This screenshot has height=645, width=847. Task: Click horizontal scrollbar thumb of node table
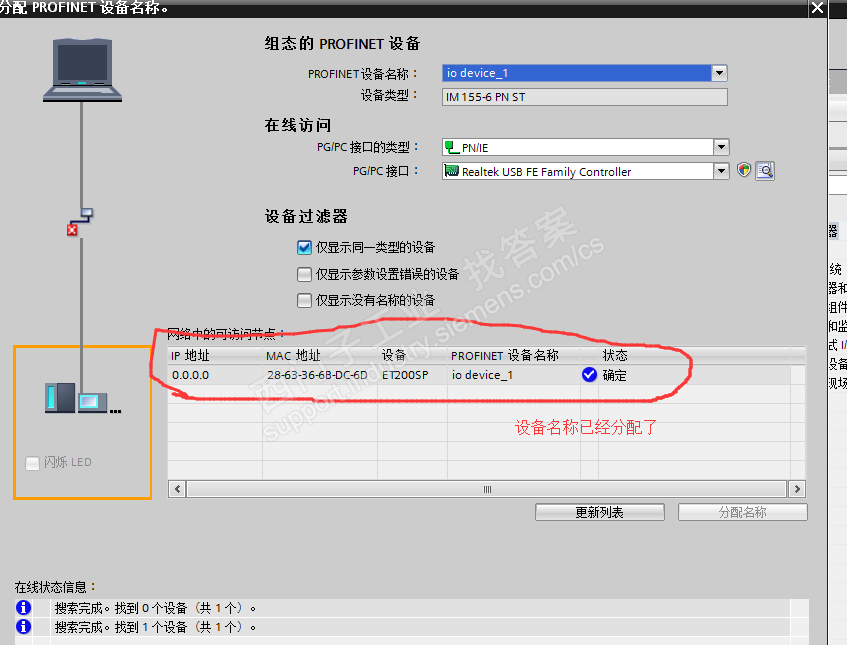click(x=486, y=489)
